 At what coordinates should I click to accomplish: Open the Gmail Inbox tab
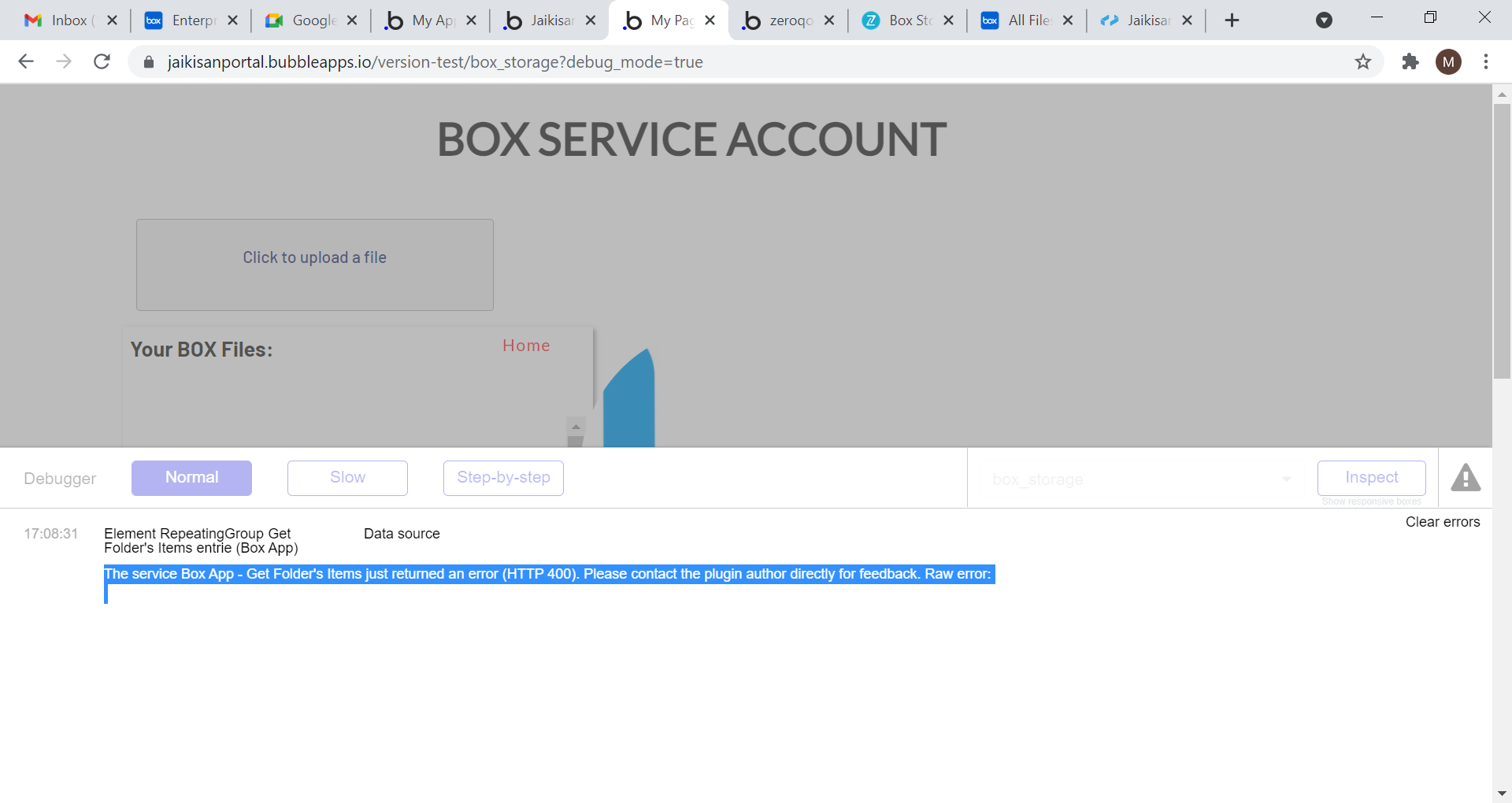pyautogui.click(x=57, y=20)
